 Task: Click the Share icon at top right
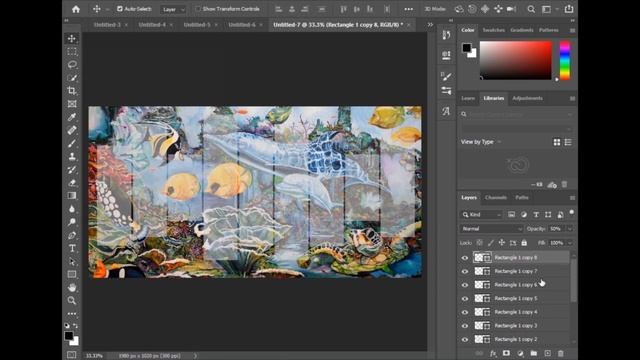569,9
